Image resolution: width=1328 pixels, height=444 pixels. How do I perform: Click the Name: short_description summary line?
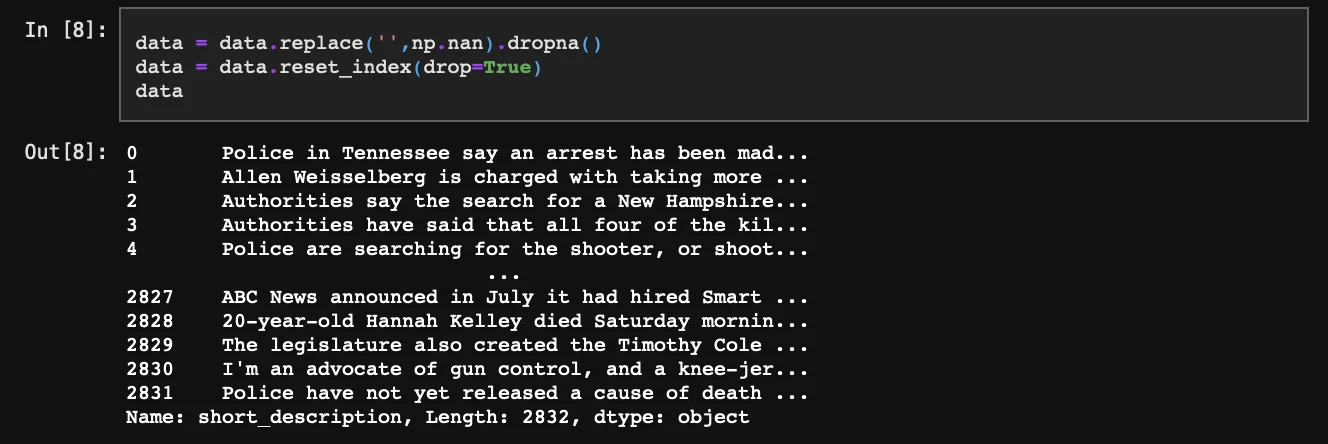click(x=437, y=417)
